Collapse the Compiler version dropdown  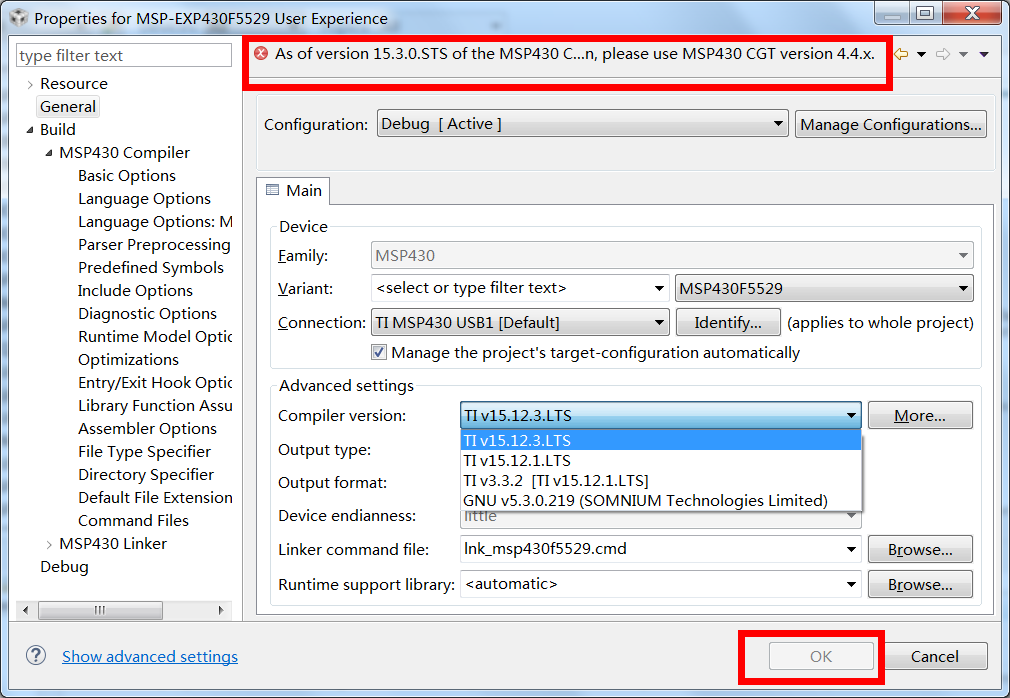(x=851, y=415)
